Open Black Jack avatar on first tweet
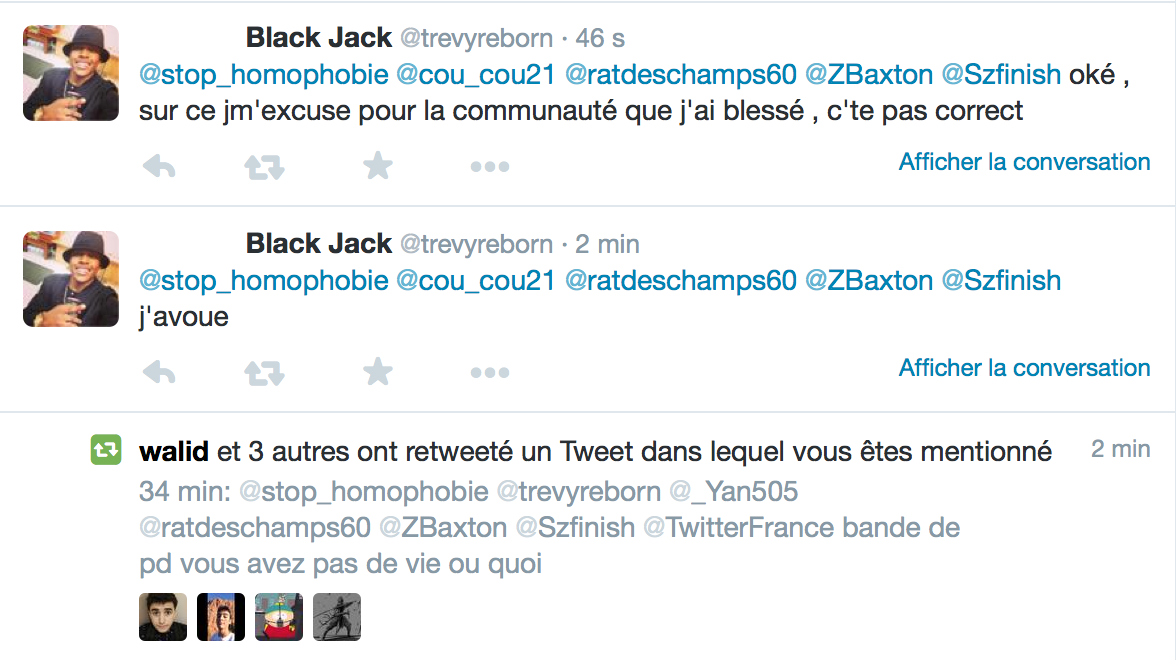Viewport: 1176px width, 660px height. 71,73
